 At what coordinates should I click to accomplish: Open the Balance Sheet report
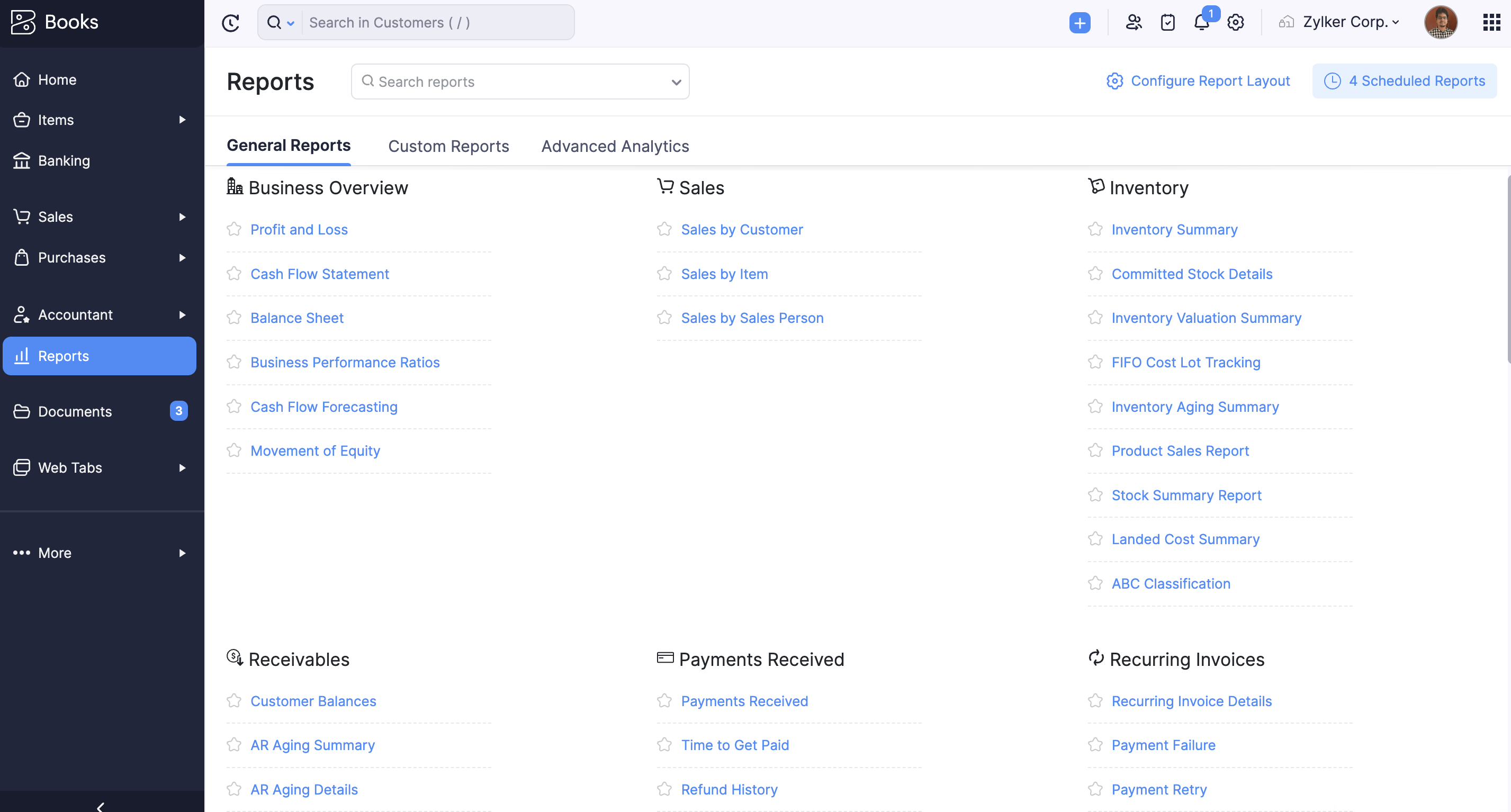[297, 318]
